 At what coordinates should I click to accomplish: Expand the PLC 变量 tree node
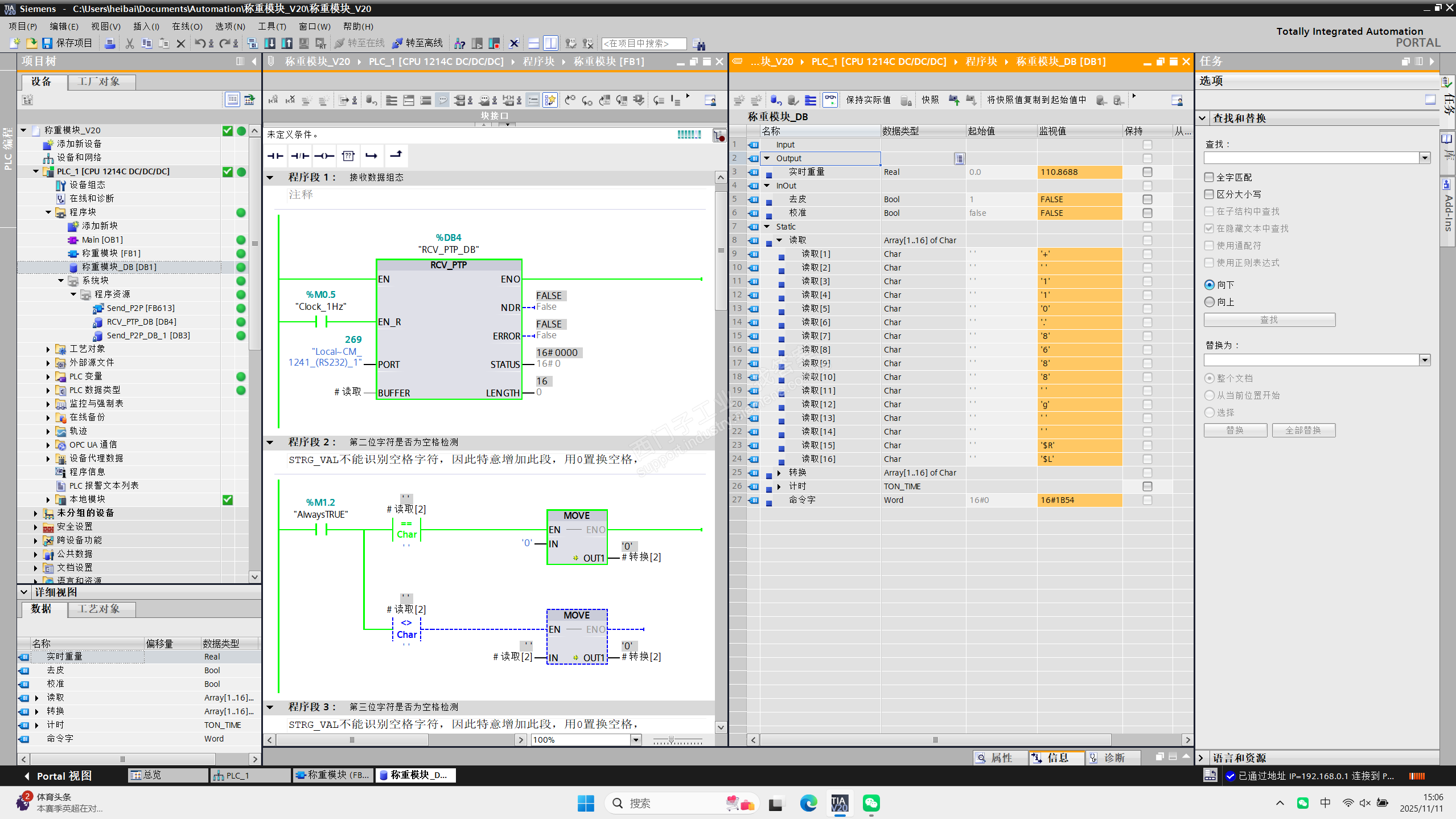tap(48, 376)
